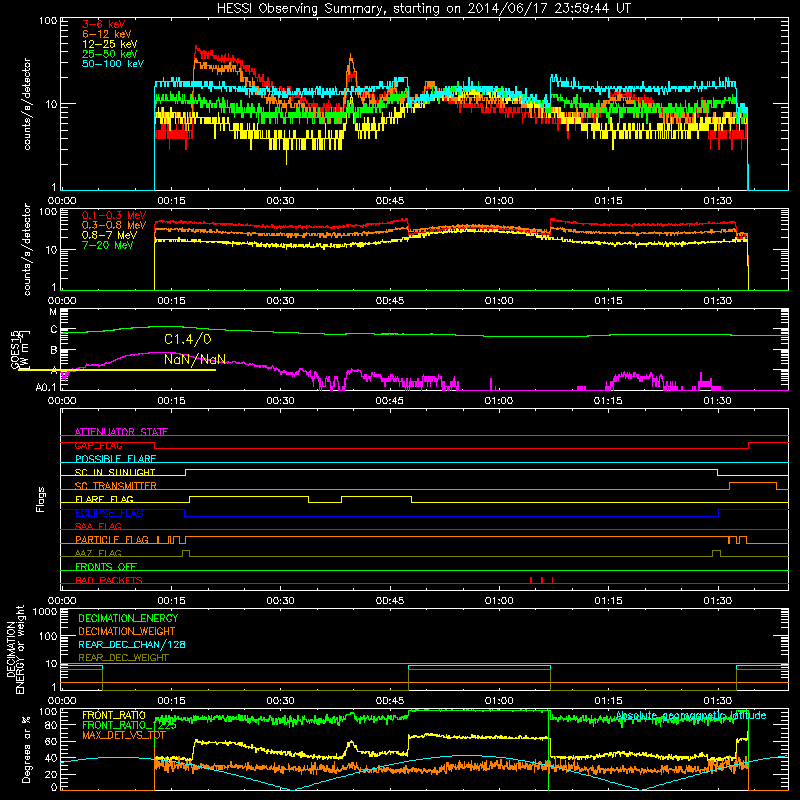The width and height of the screenshot is (800, 800).
Task: Click the vertical Flags axis title
Action: coord(41,499)
